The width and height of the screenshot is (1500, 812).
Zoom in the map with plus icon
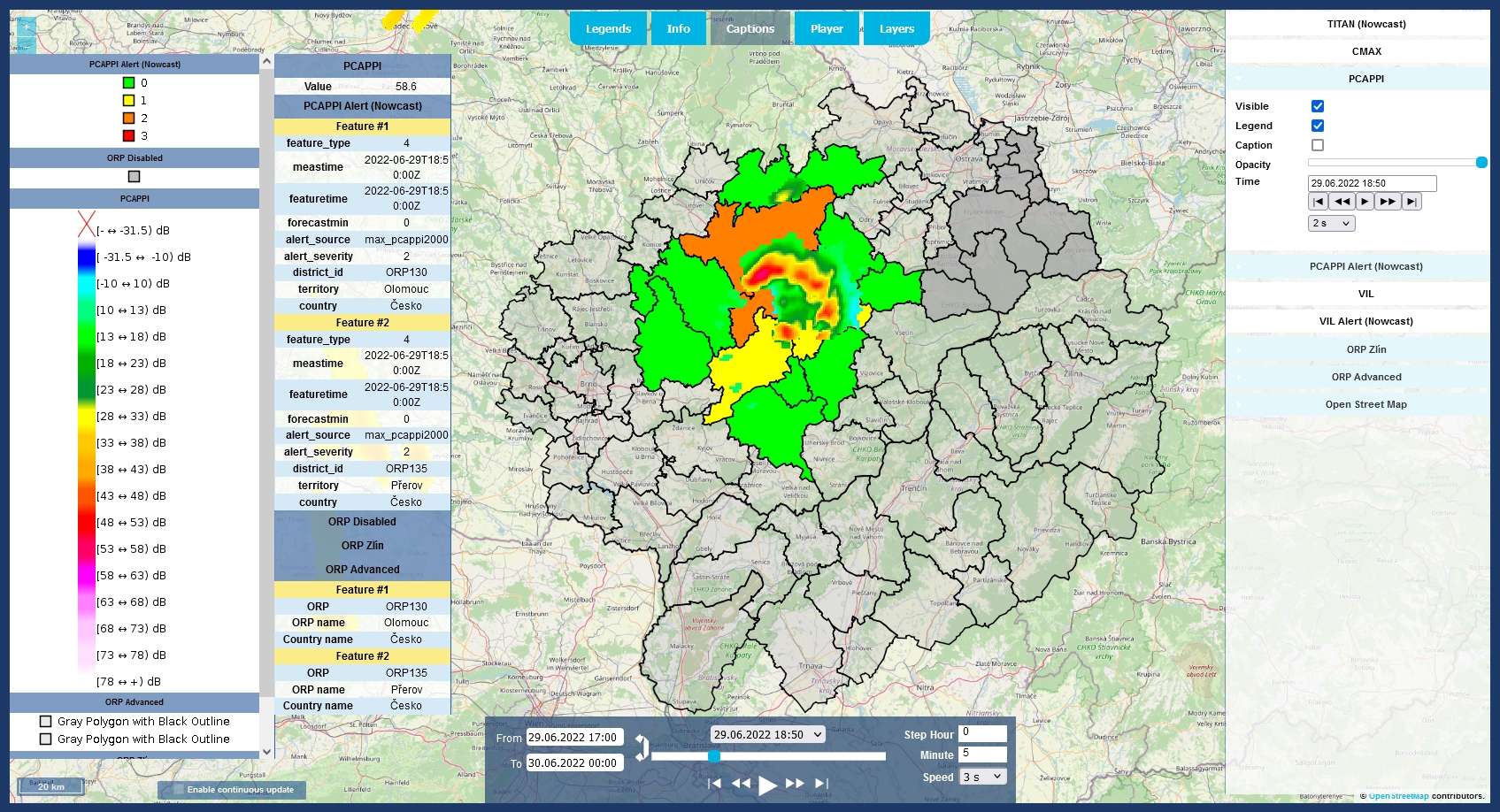pyautogui.click(x=27, y=27)
